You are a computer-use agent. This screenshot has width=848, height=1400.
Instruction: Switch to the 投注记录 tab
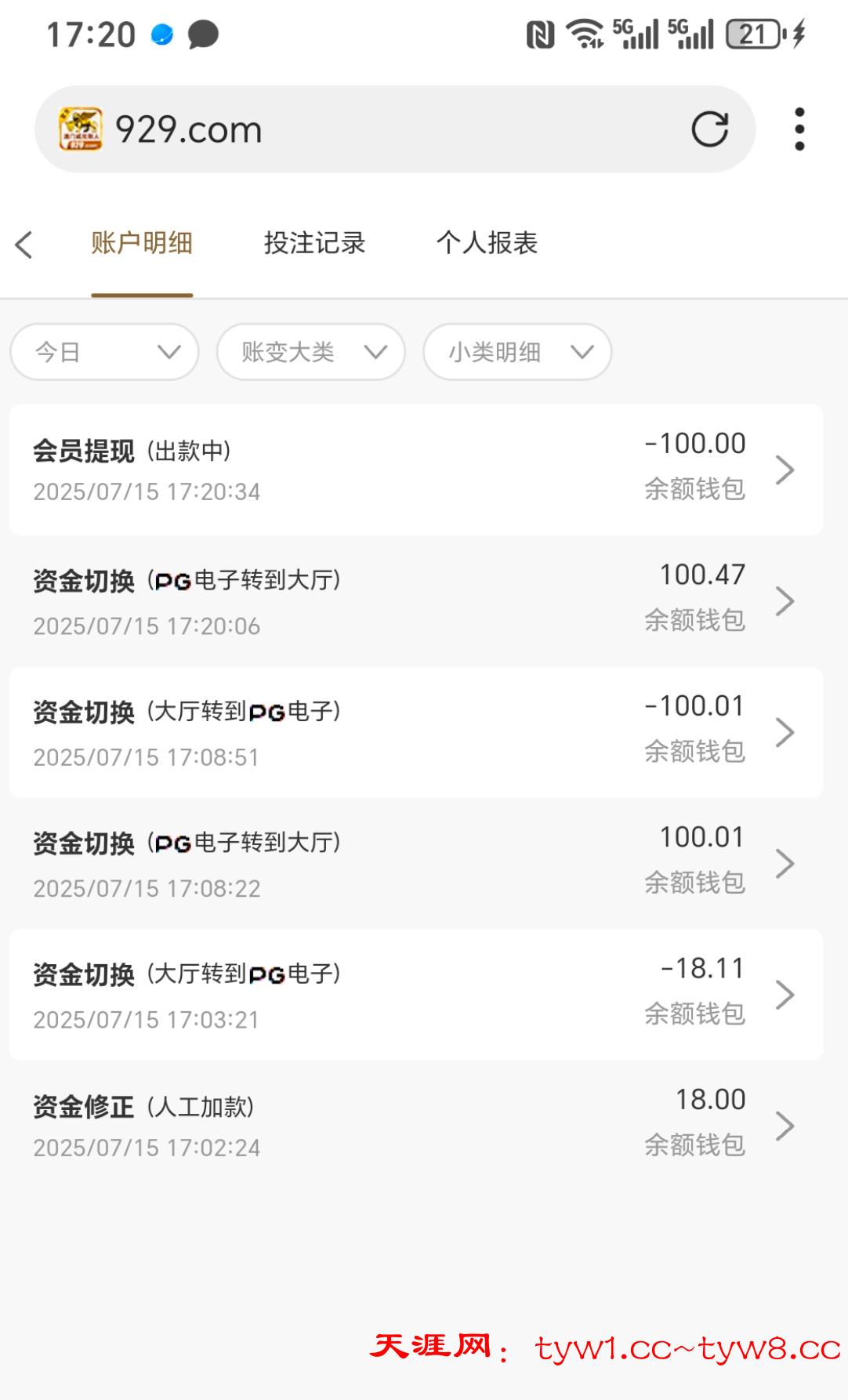pos(314,244)
